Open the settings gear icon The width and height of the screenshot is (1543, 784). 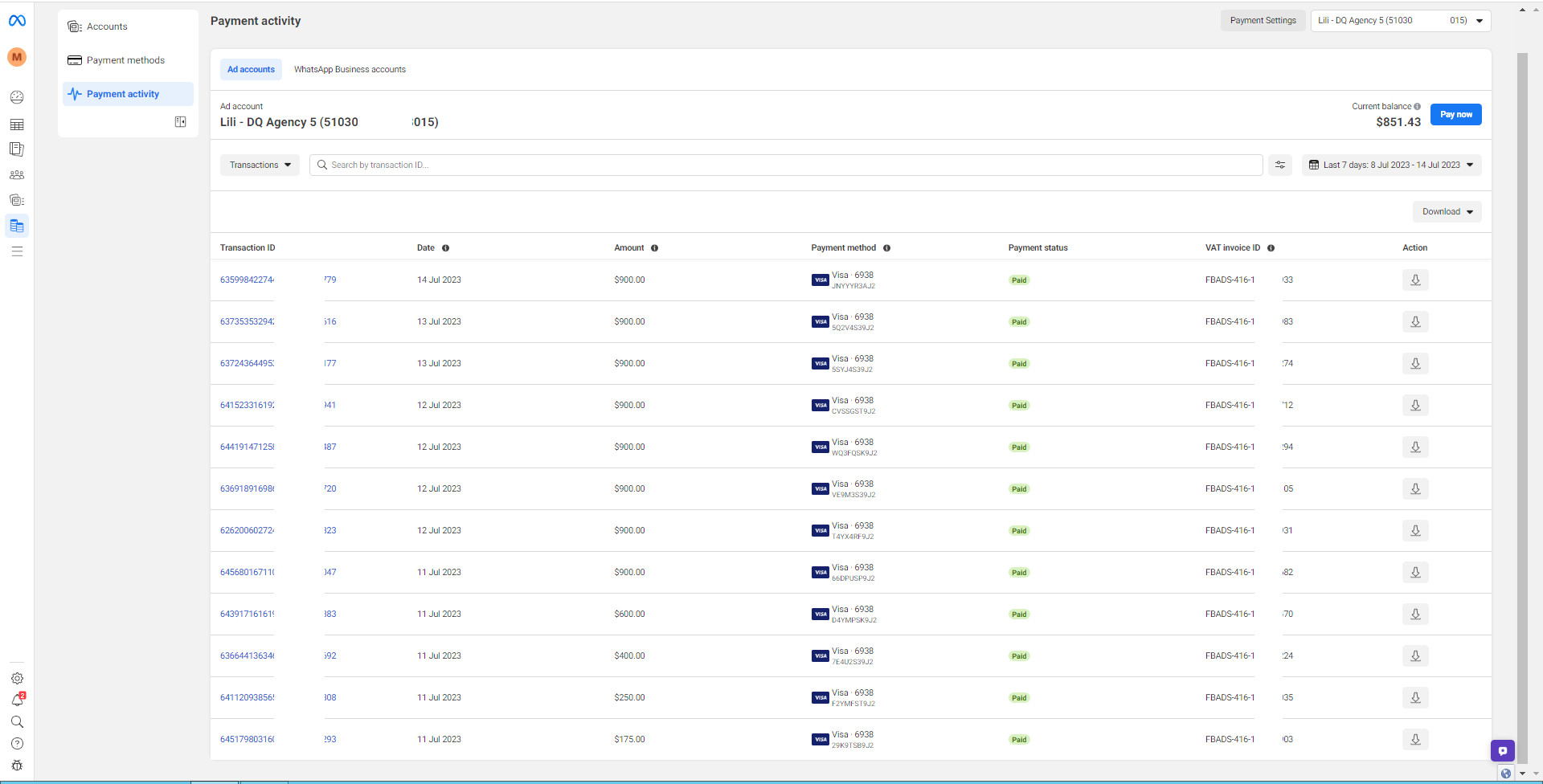tap(17, 678)
